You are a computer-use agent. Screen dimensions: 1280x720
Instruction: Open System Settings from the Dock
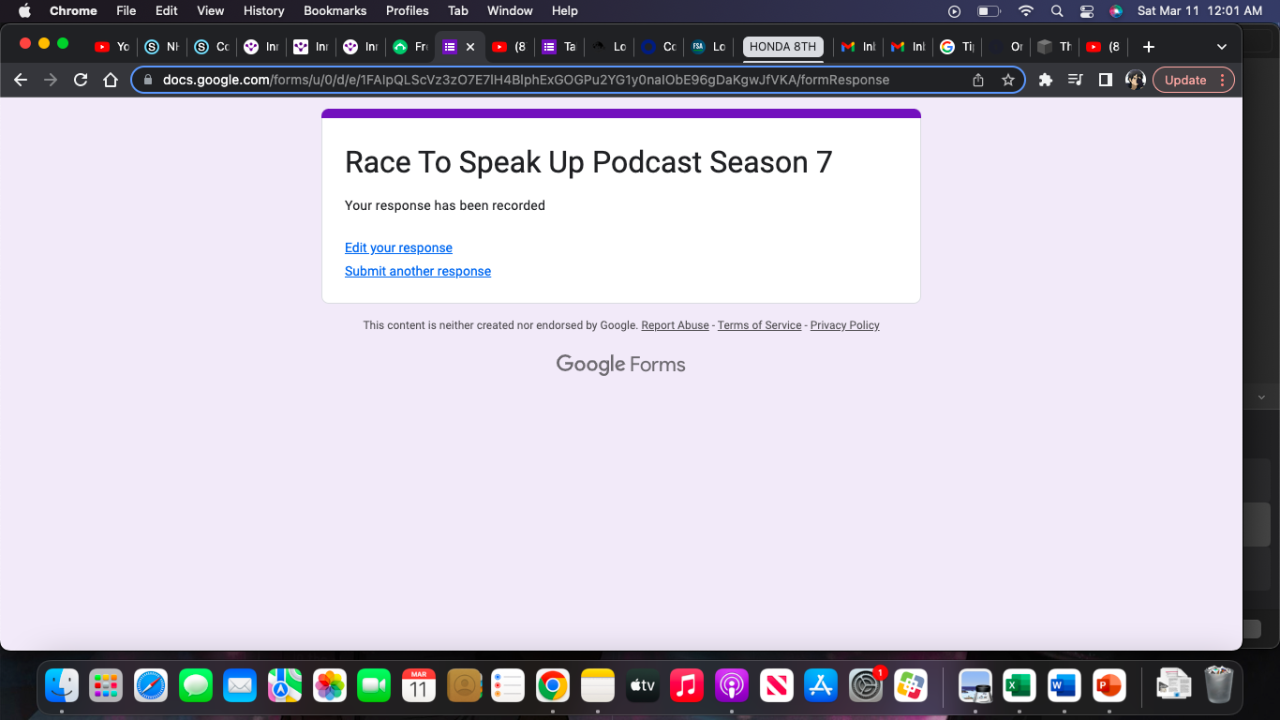866,685
